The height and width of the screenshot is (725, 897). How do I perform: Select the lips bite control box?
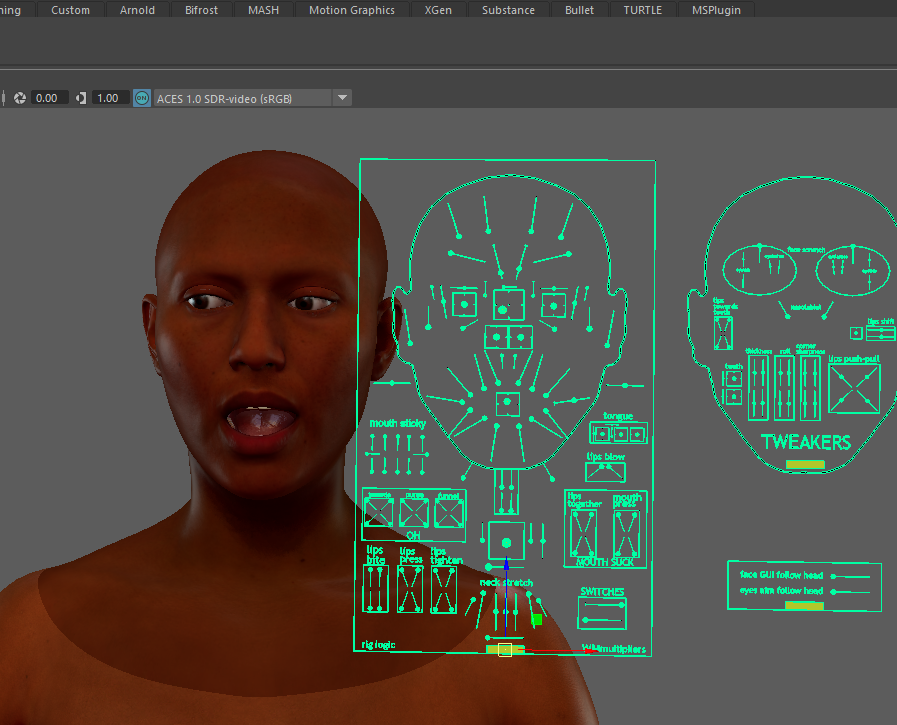(375, 589)
